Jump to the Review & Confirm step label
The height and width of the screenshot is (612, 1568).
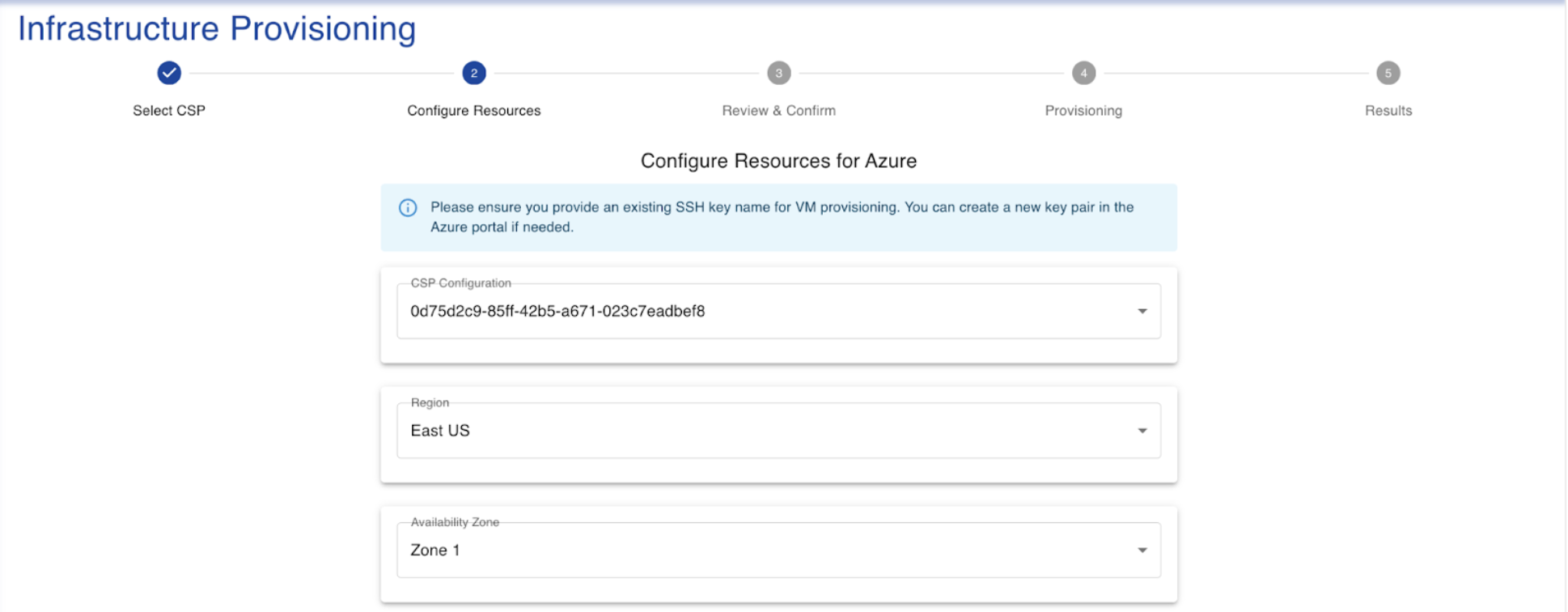(778, 111)
